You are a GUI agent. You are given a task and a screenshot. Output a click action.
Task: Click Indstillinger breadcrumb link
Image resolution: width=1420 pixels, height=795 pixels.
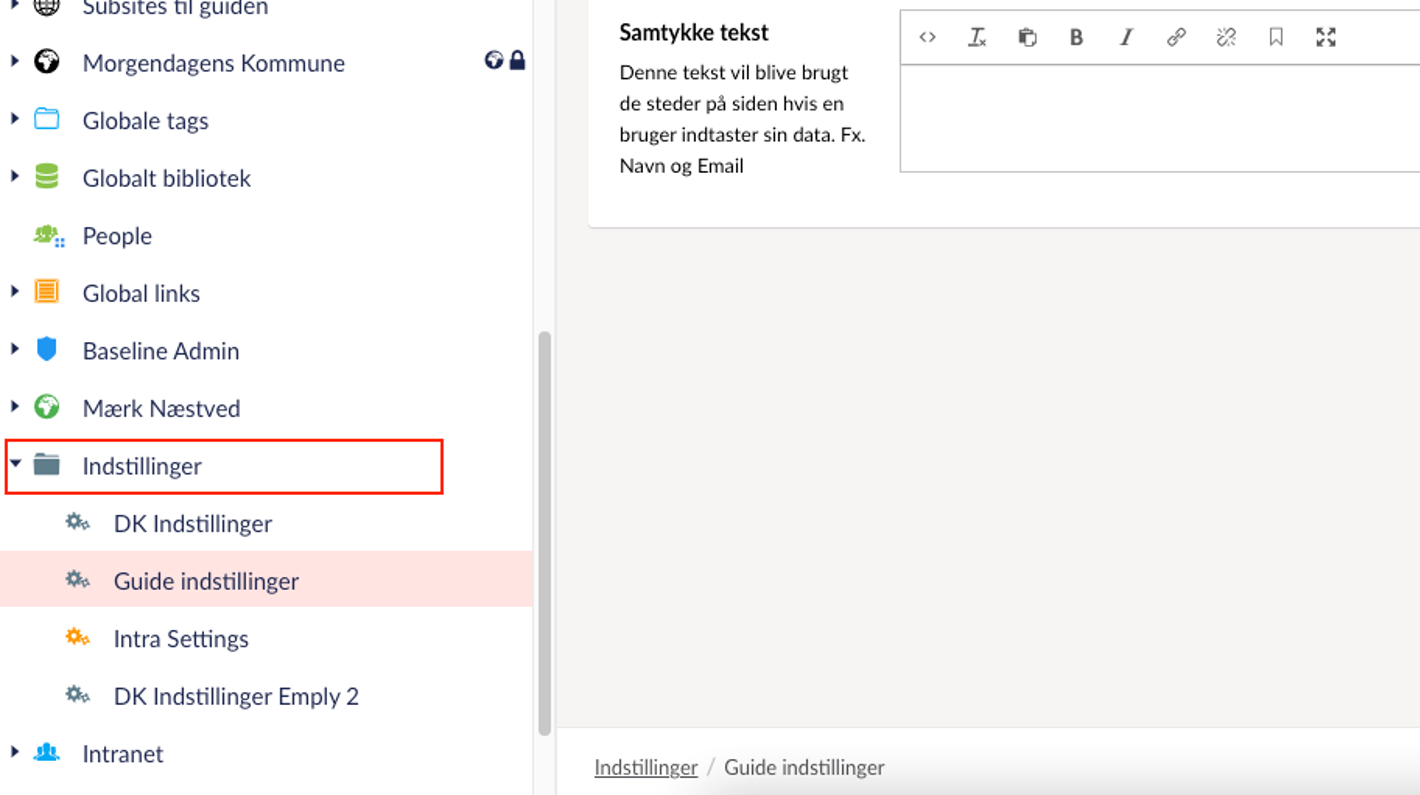click(645, 768)
